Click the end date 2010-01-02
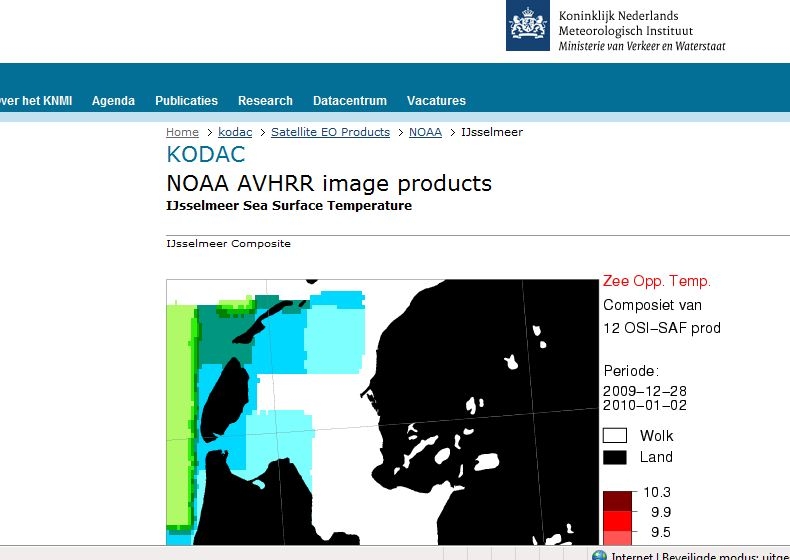 645,405
